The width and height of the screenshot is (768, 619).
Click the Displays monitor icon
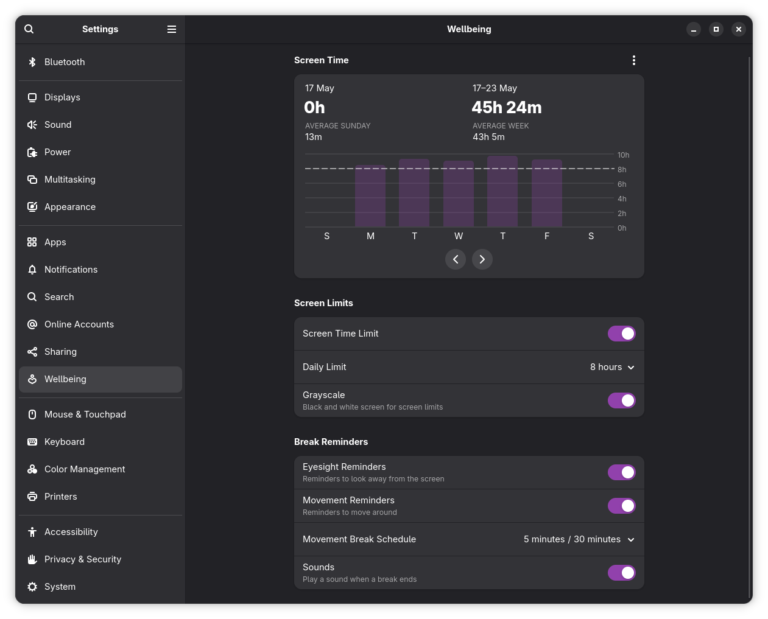[x=32, y=97]
